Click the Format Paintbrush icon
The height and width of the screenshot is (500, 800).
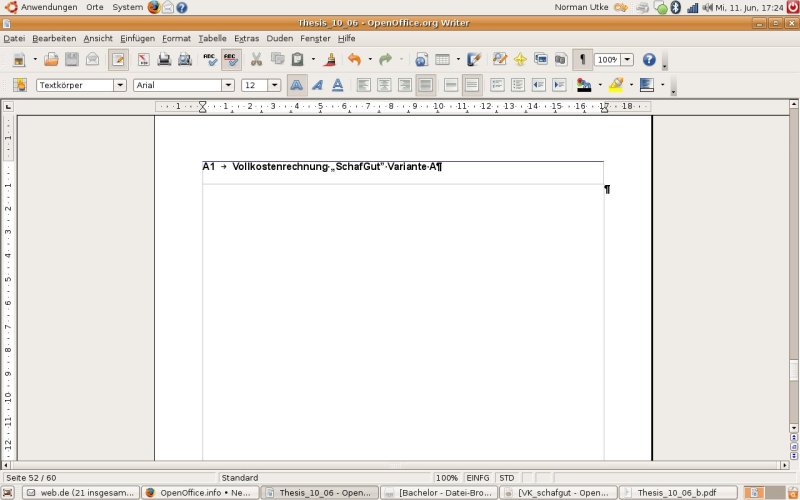pos(331,60)
